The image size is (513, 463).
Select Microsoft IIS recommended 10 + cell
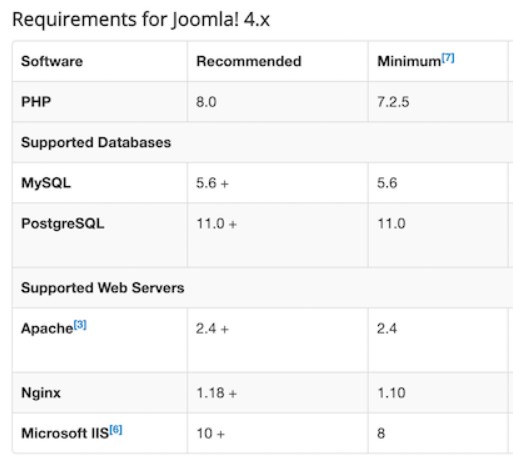tap(278, 433)
